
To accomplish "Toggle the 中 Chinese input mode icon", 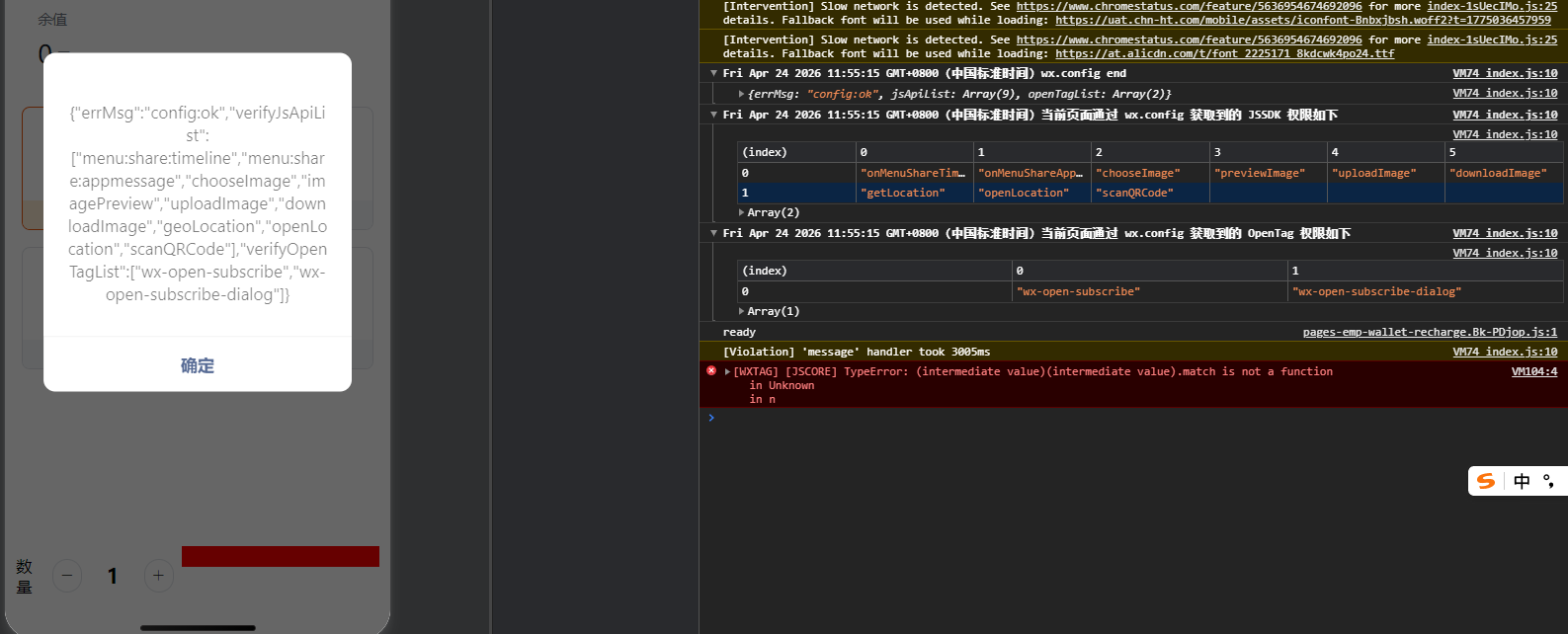I will point(1522,481).
